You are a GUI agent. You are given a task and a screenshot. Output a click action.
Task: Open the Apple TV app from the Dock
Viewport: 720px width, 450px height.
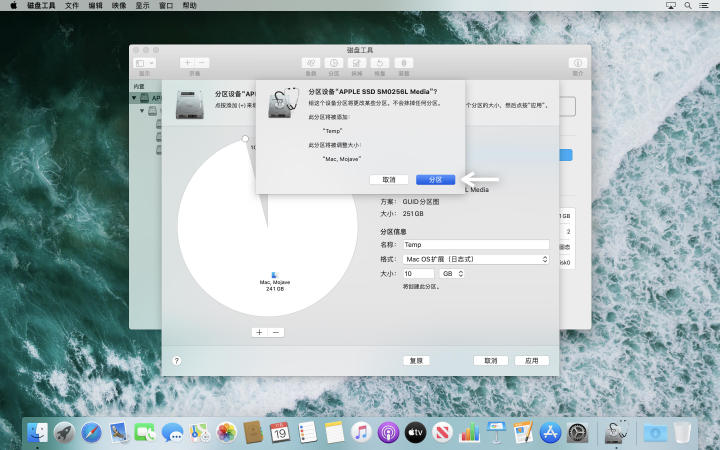[415, 433]
